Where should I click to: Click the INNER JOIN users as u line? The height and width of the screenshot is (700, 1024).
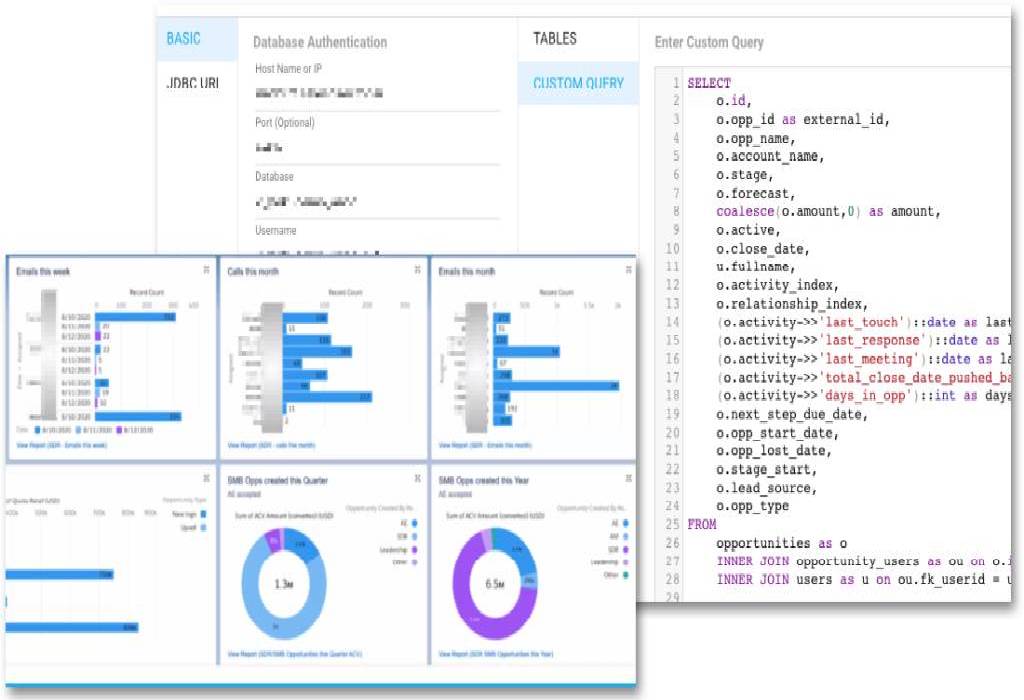[x=863, y=579]
